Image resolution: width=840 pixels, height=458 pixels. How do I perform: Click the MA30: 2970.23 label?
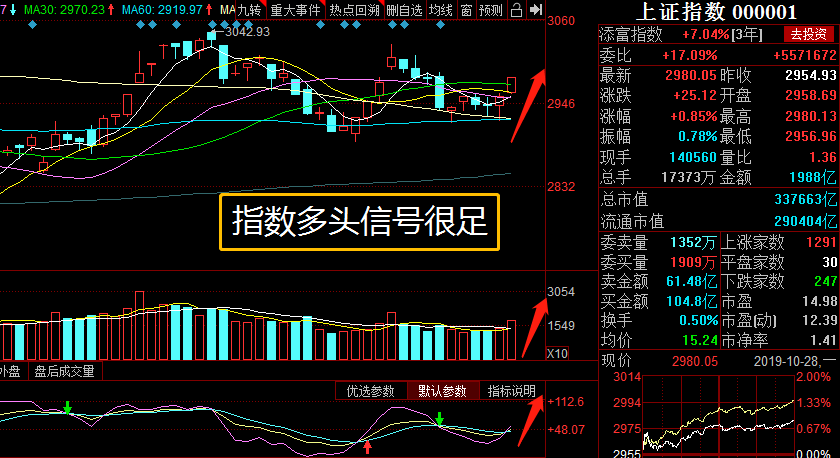(64, 9)
